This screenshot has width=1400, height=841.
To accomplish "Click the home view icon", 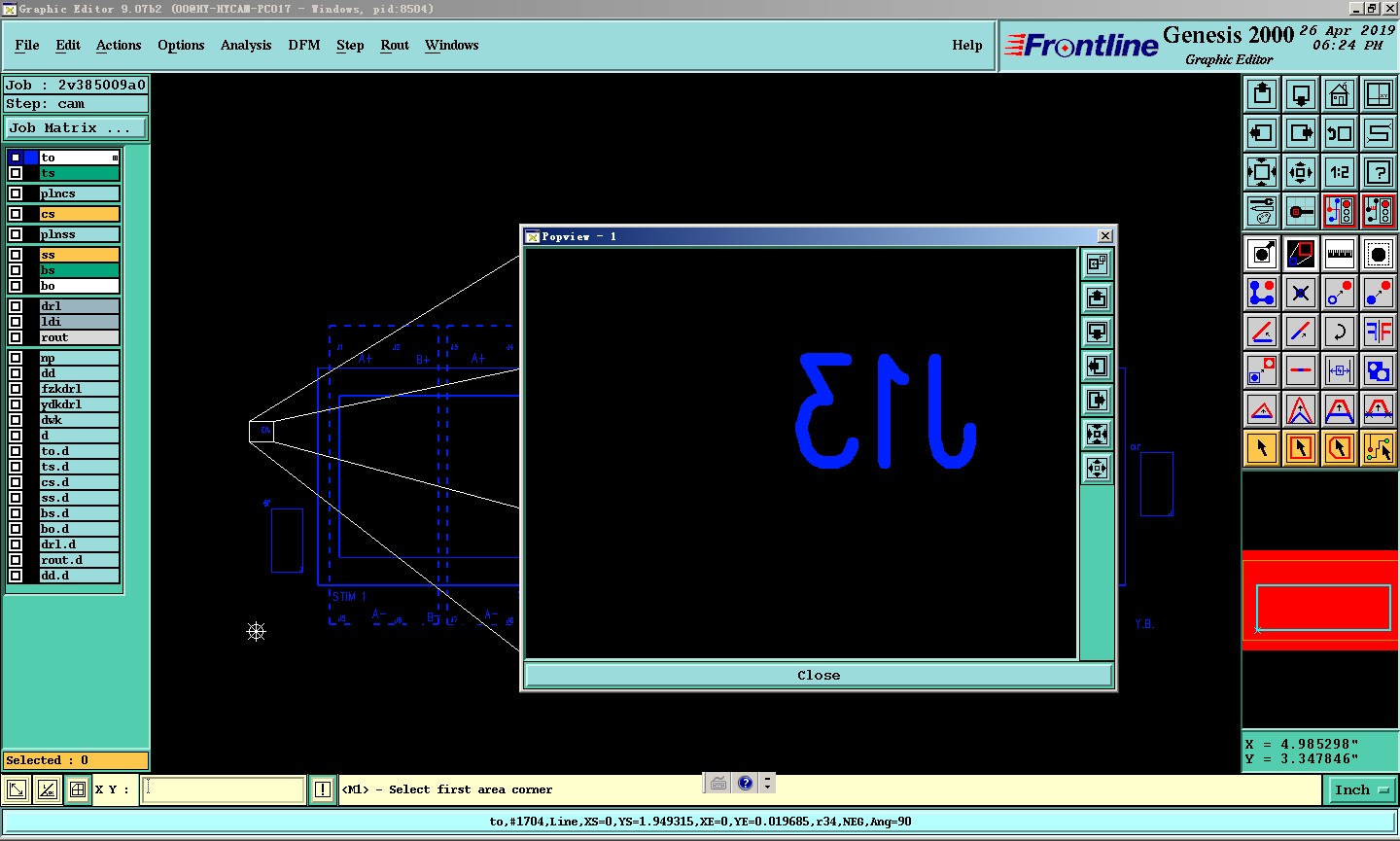I will [1340, 94].
